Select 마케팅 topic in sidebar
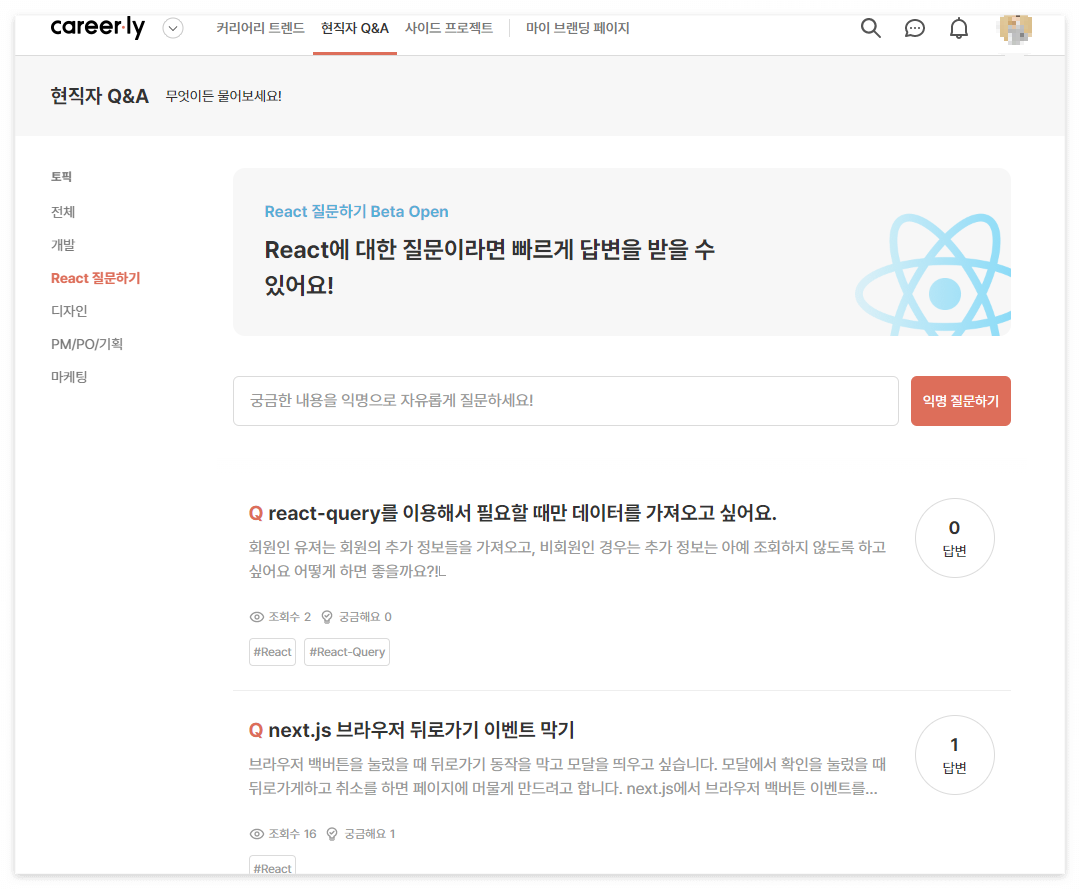This screenshot has width=1080, height=889. [x=69, y=377]
